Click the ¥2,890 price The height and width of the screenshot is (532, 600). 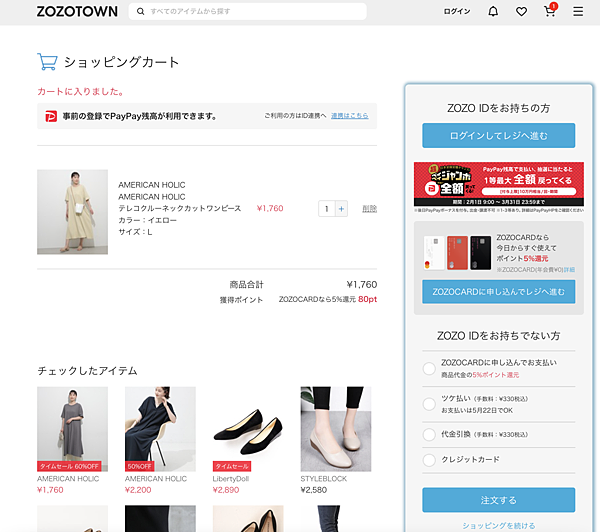point(226,490)
